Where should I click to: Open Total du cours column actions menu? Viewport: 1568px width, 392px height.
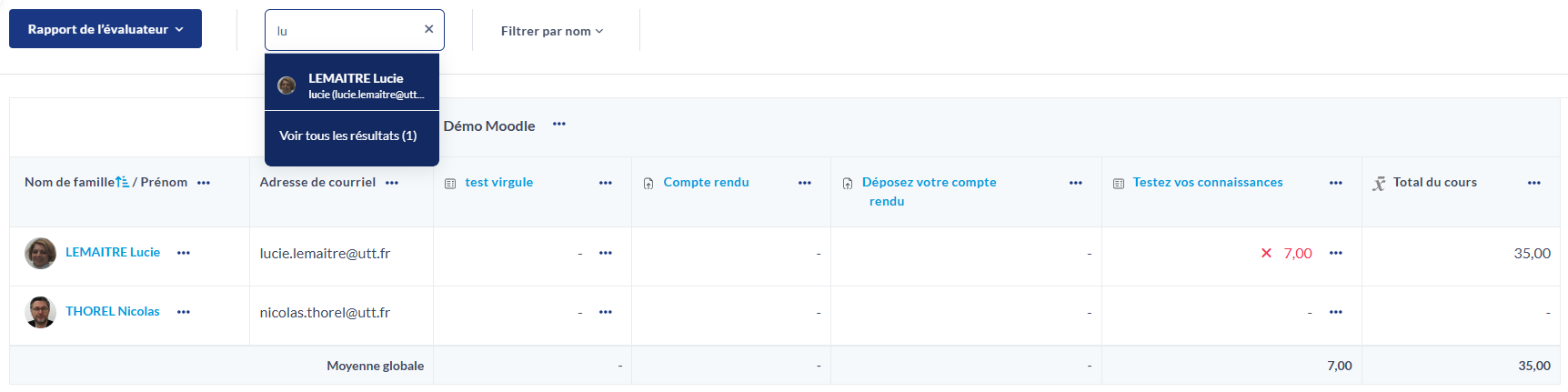pos(1534,183)
